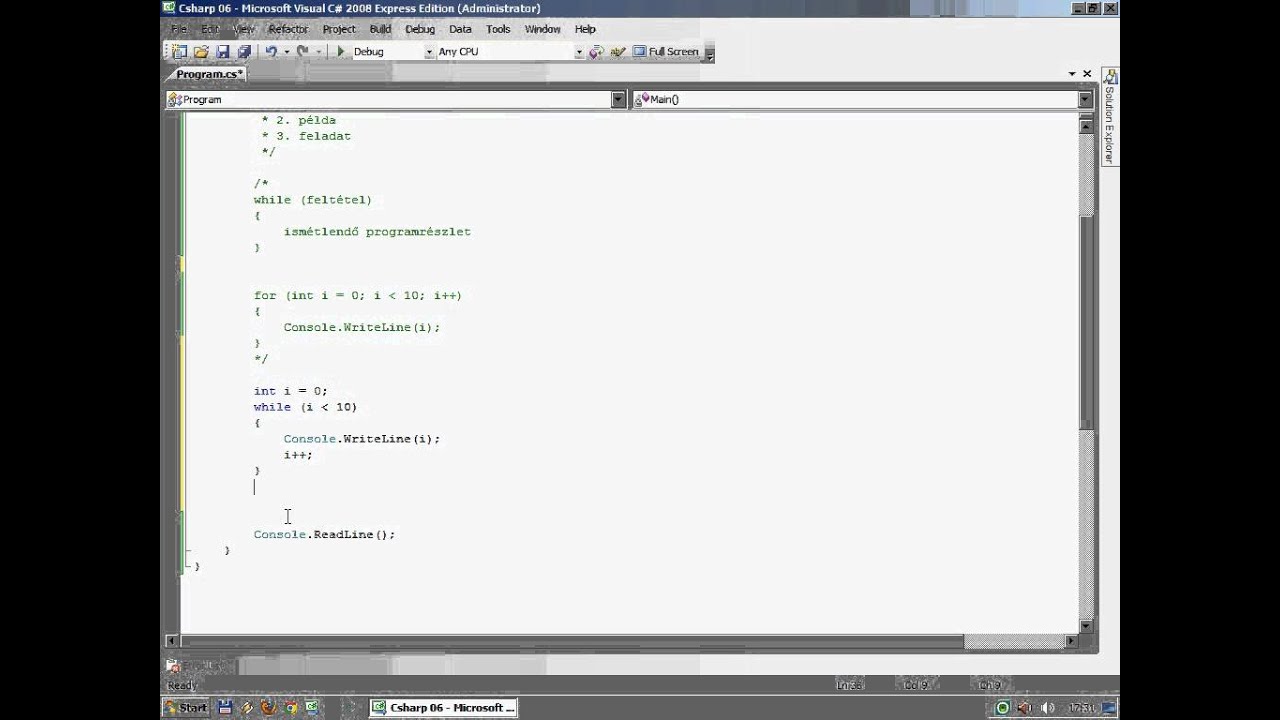Click the green circular system tray icon
This screenshot has width=1280, height=720.
coord(1003,708)
